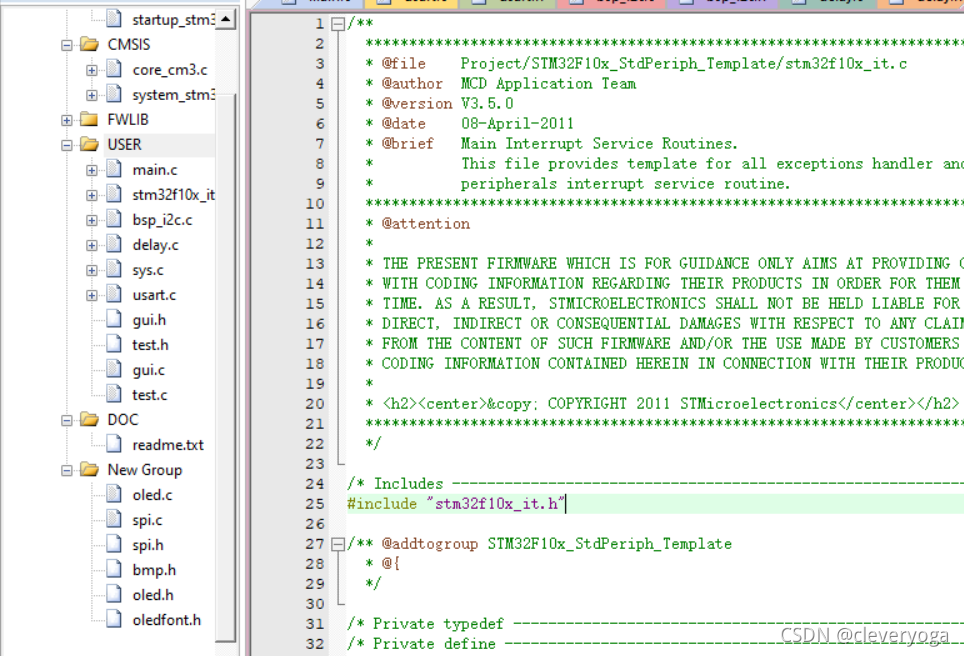Collapse the New Group folder
This screenshot has width=964, height=656.
tap(66, 471)
